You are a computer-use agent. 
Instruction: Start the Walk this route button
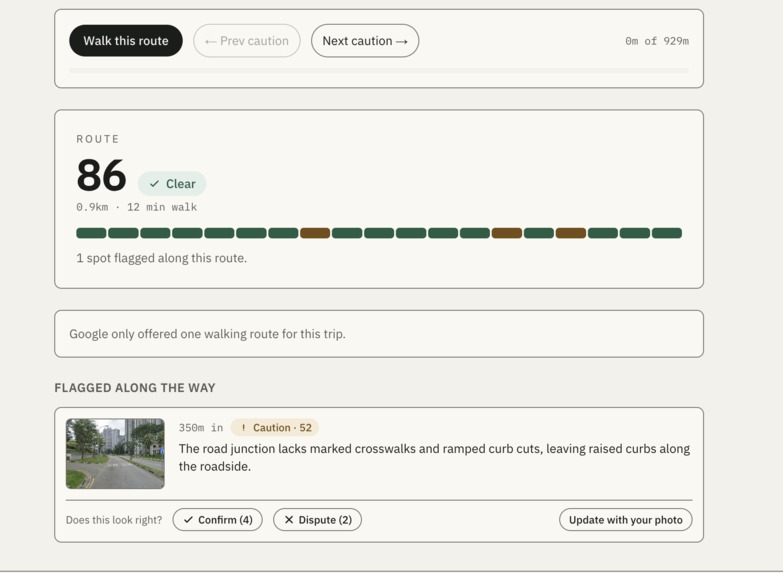pyautogui.click(x=126, y=40)
